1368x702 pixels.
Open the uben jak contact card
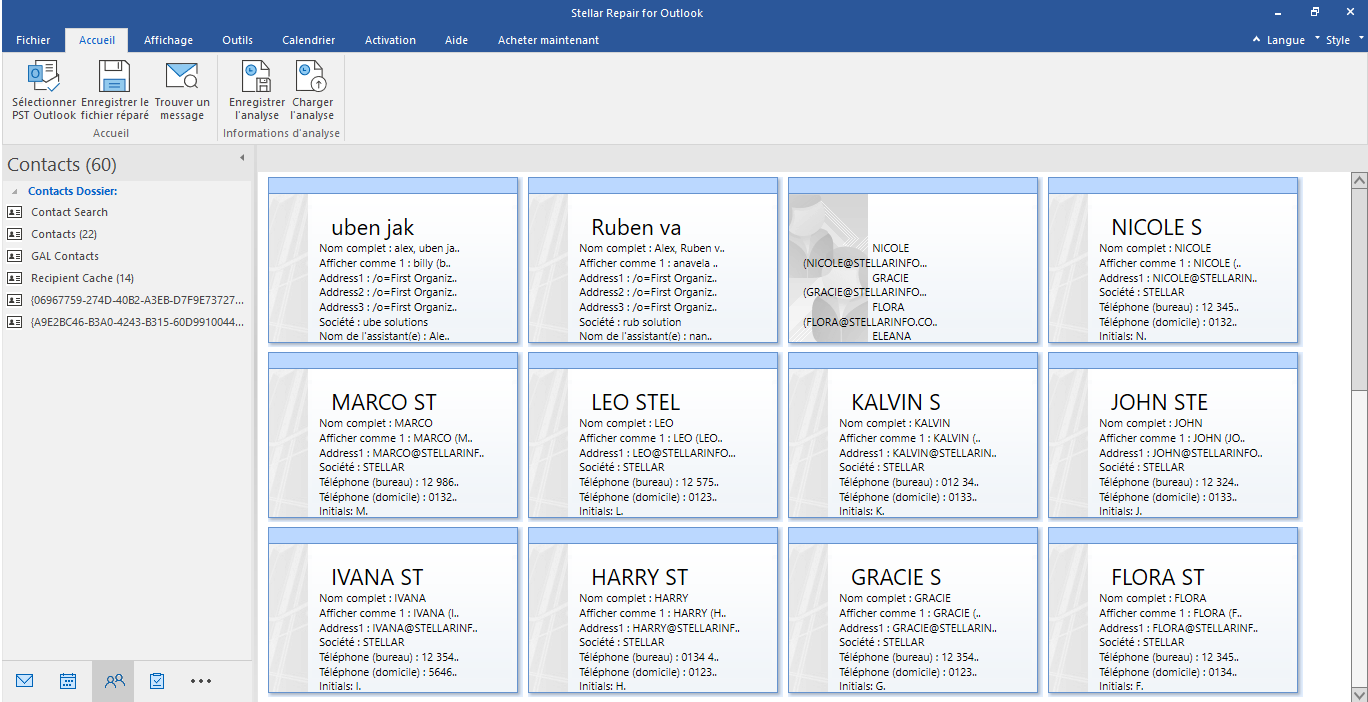pyautogui.click(x=393, y=260)
